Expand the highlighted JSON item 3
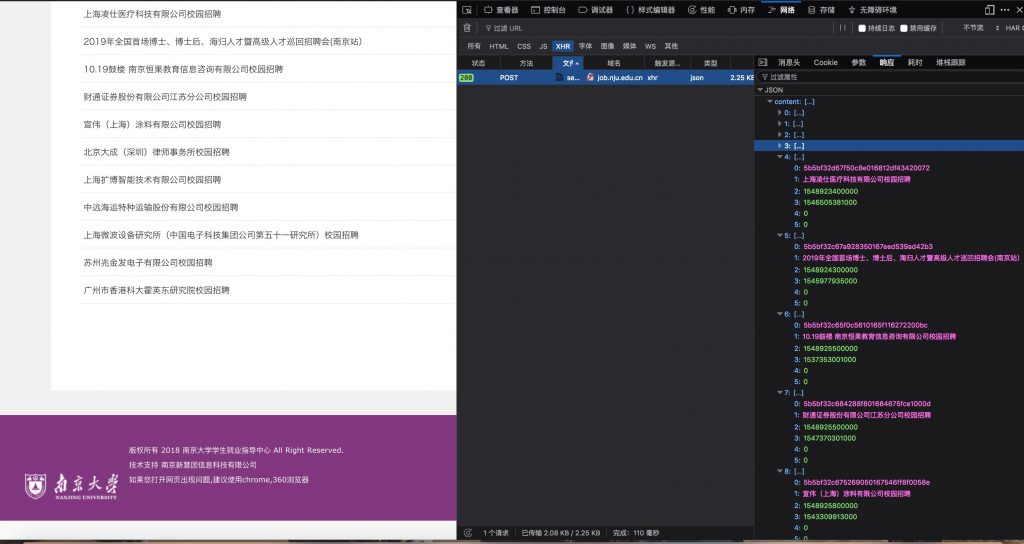Viewport: 1024px width, 544px height. point(779,146)
